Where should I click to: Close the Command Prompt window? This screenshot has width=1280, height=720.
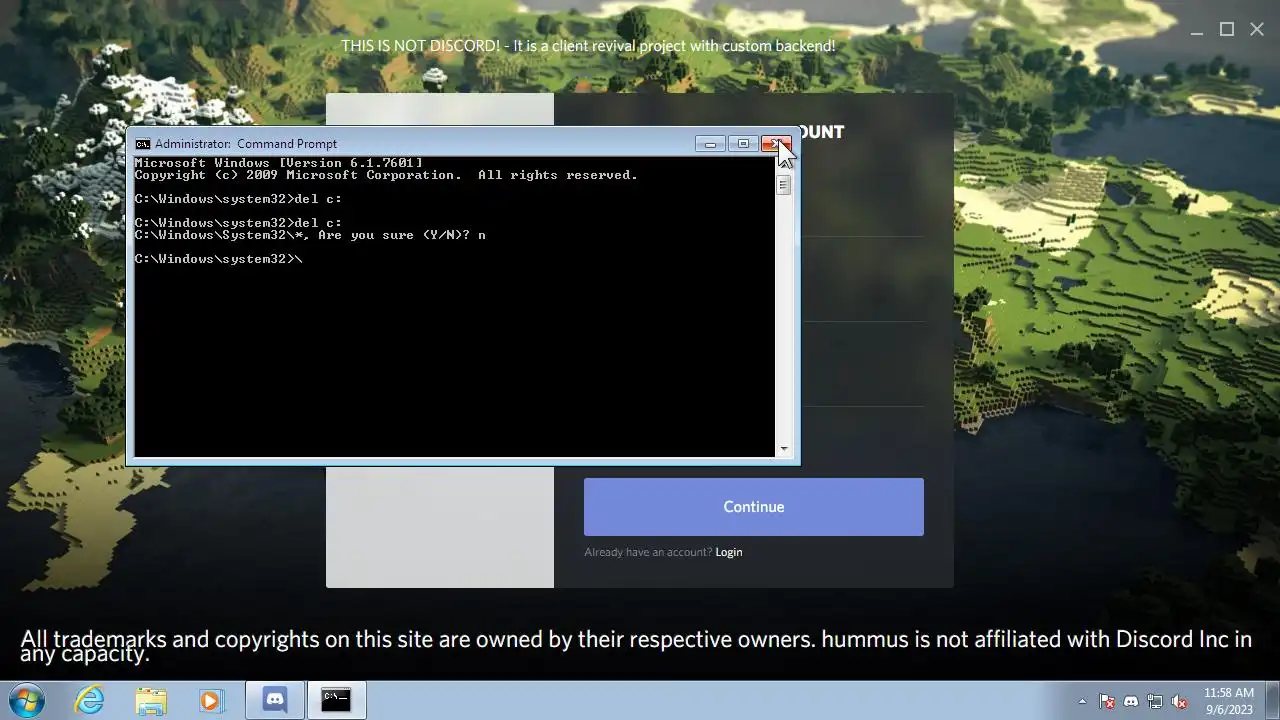click(777, 144)
